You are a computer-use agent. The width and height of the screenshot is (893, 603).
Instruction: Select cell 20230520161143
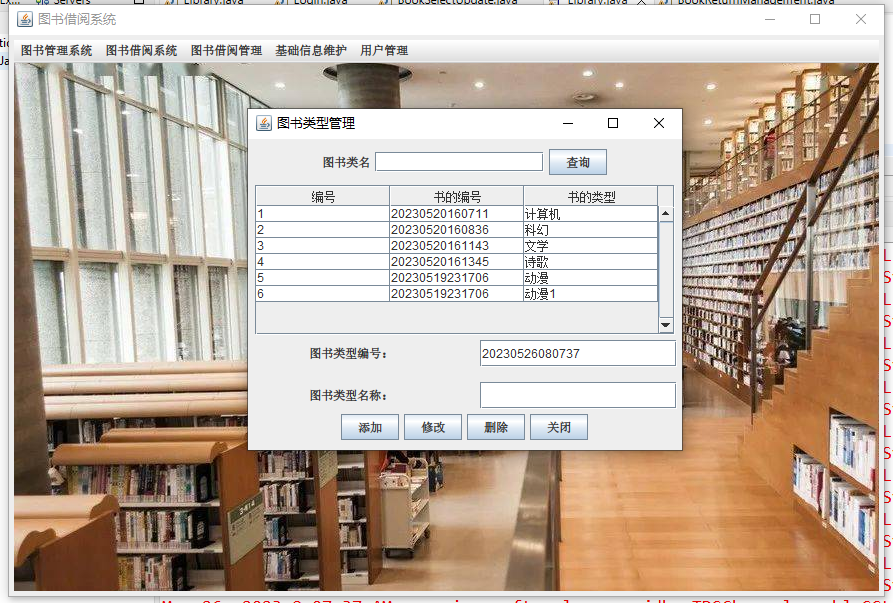pyautogui.click(x=457, y=245)
